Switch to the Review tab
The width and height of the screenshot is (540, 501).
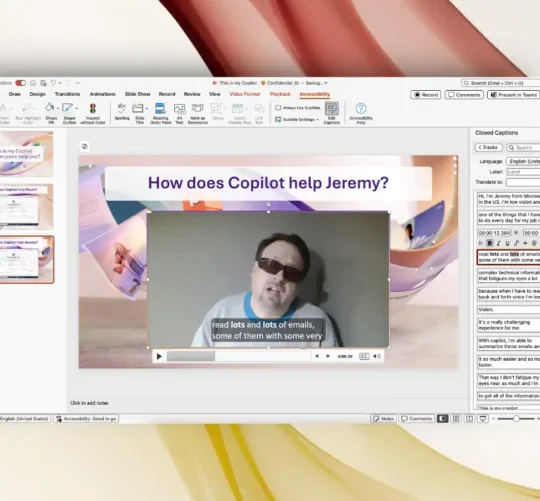coord(192,94)
